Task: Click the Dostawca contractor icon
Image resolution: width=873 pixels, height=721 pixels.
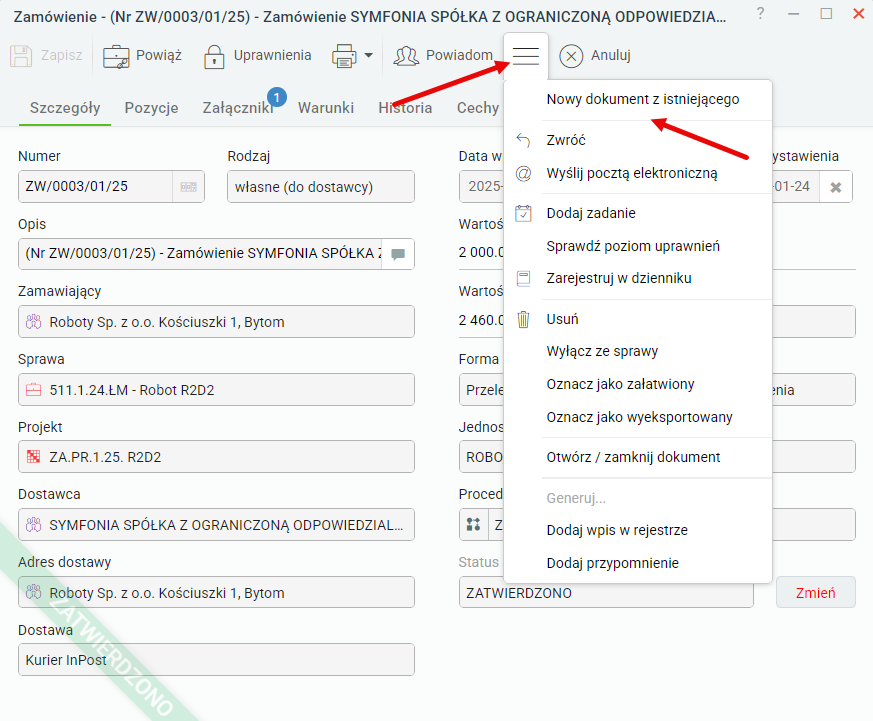Action: [33, 524]
